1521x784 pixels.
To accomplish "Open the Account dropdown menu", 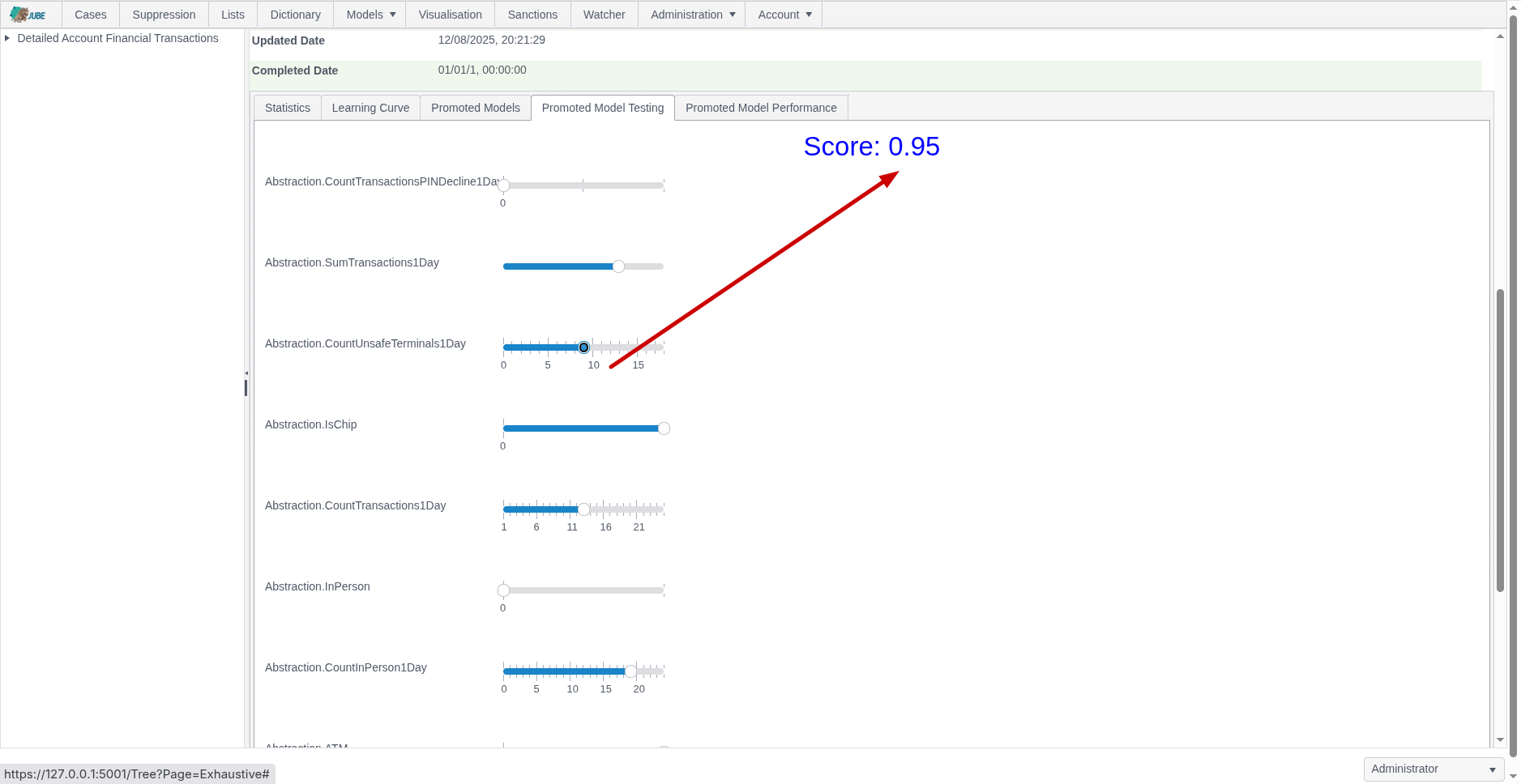I will (x=784, y=15).
